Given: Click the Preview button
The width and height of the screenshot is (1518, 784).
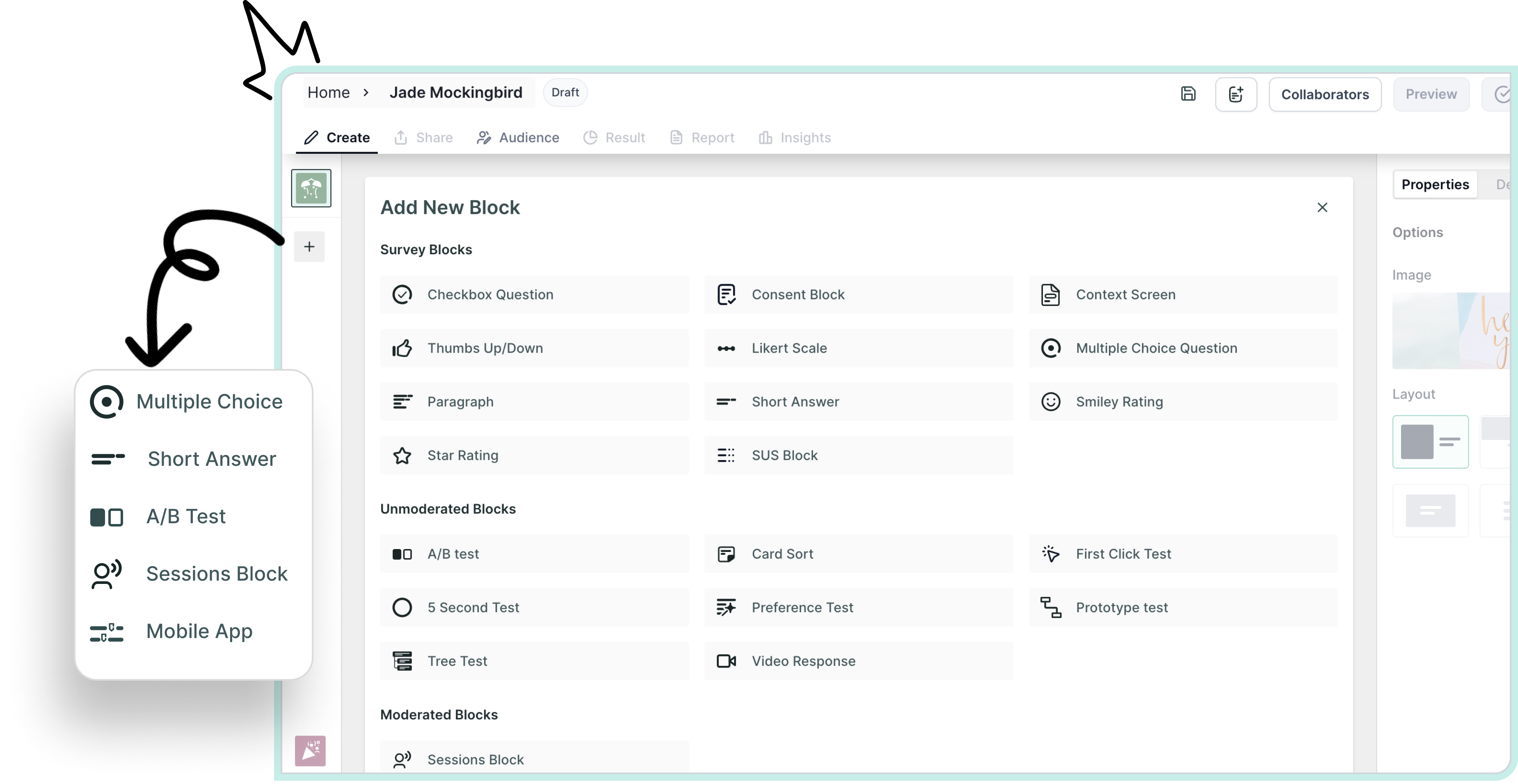Looking at the screenshot, I should [1431, 94].
